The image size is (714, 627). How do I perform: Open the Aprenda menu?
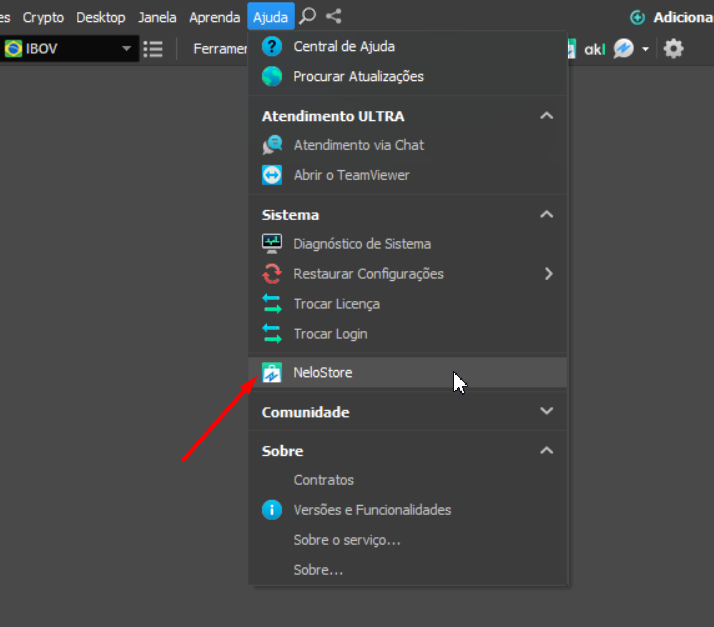pyautogui.click(x=214, y=17)
